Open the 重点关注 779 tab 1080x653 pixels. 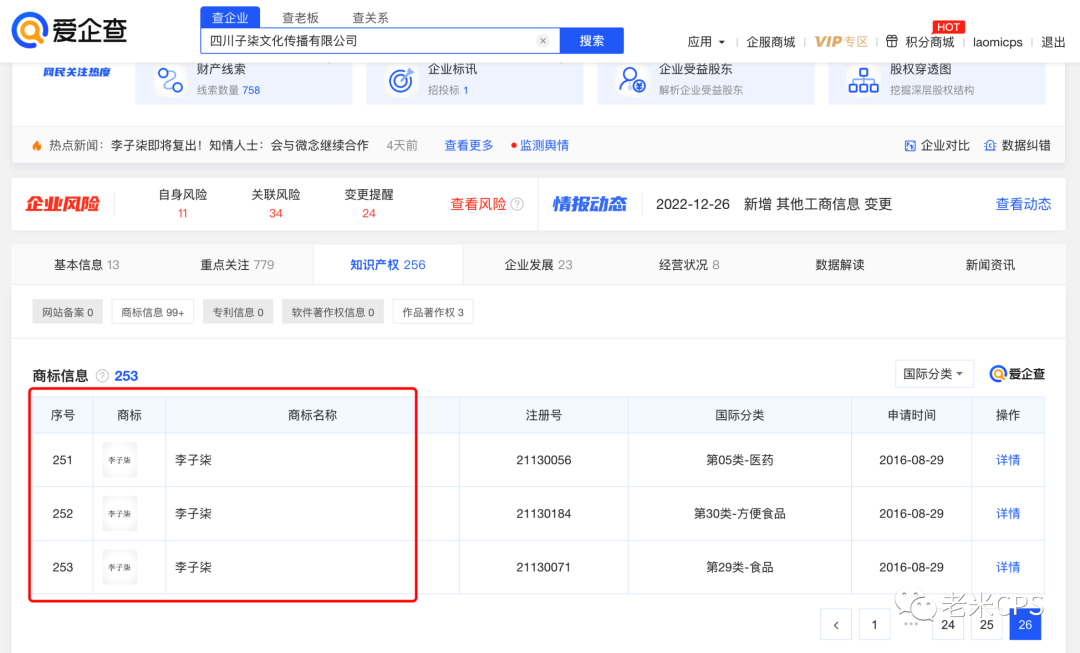click(x=237, y=265)
